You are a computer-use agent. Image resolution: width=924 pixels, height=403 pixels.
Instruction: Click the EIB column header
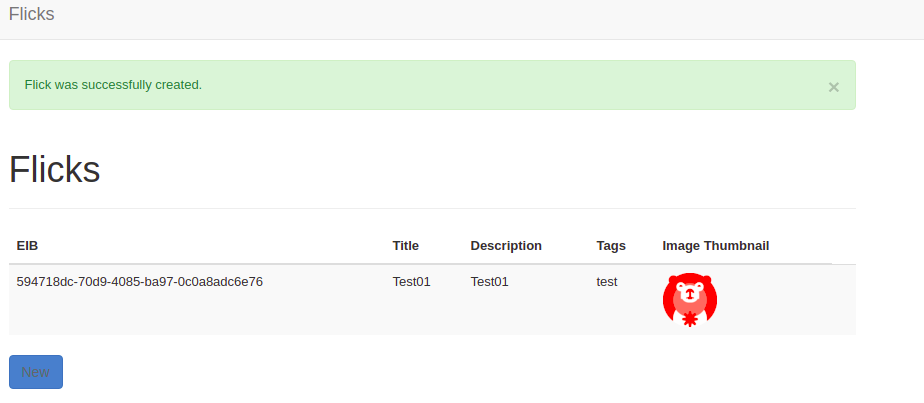click(x=27, y=245)
